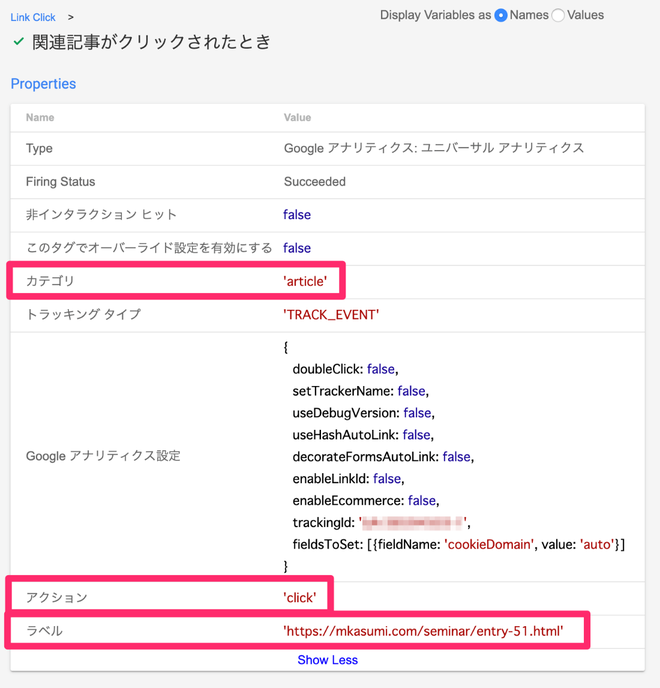
Task: Click the Properties section heading
Action: [43, 84]
